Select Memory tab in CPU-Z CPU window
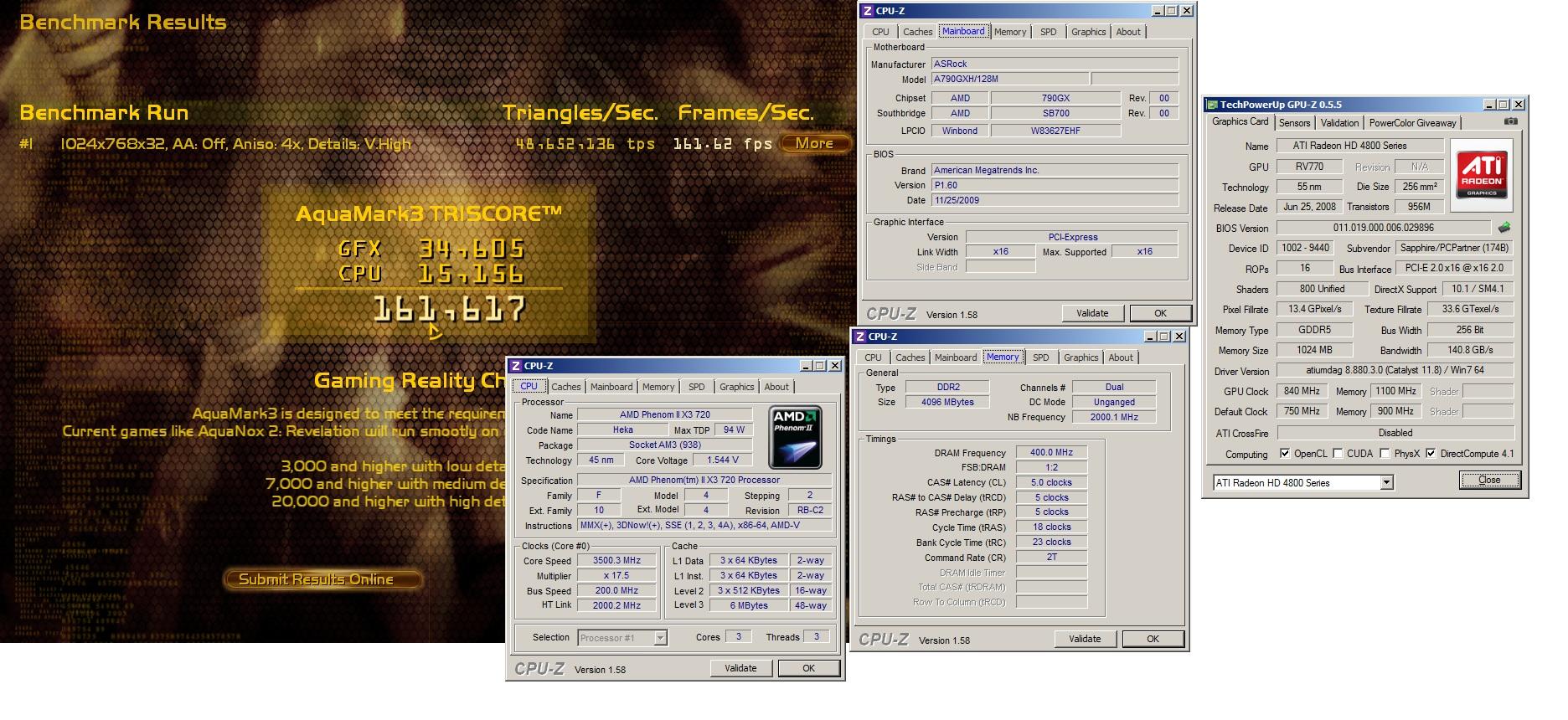 pos(658,387)
